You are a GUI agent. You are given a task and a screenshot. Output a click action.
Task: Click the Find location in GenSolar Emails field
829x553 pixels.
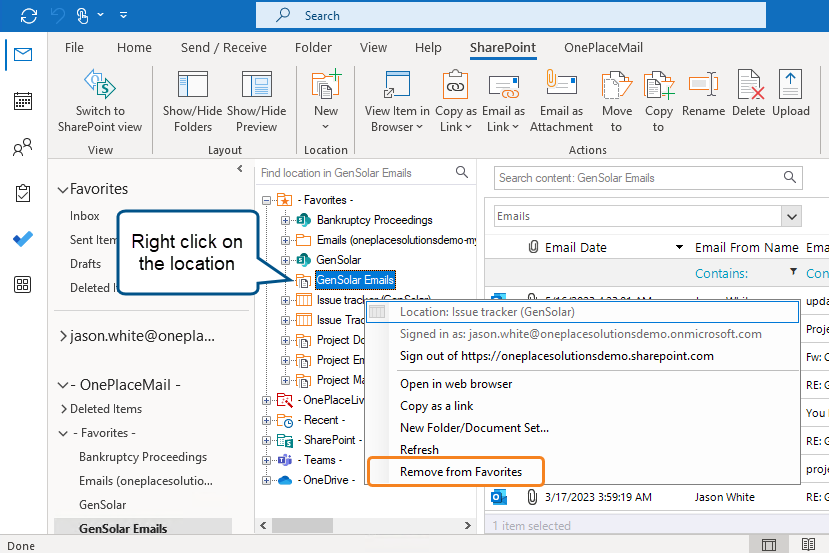coord(357,173)
